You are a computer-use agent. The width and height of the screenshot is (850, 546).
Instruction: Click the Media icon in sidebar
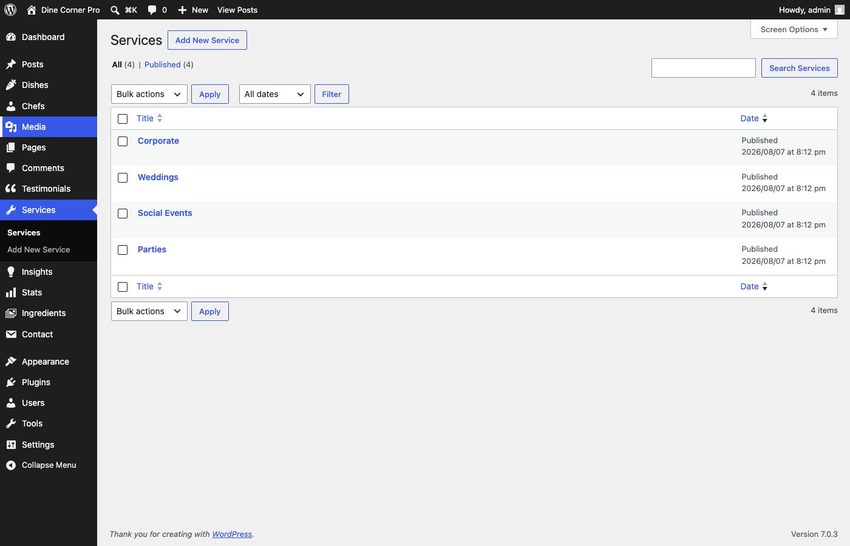coord(11,126)
